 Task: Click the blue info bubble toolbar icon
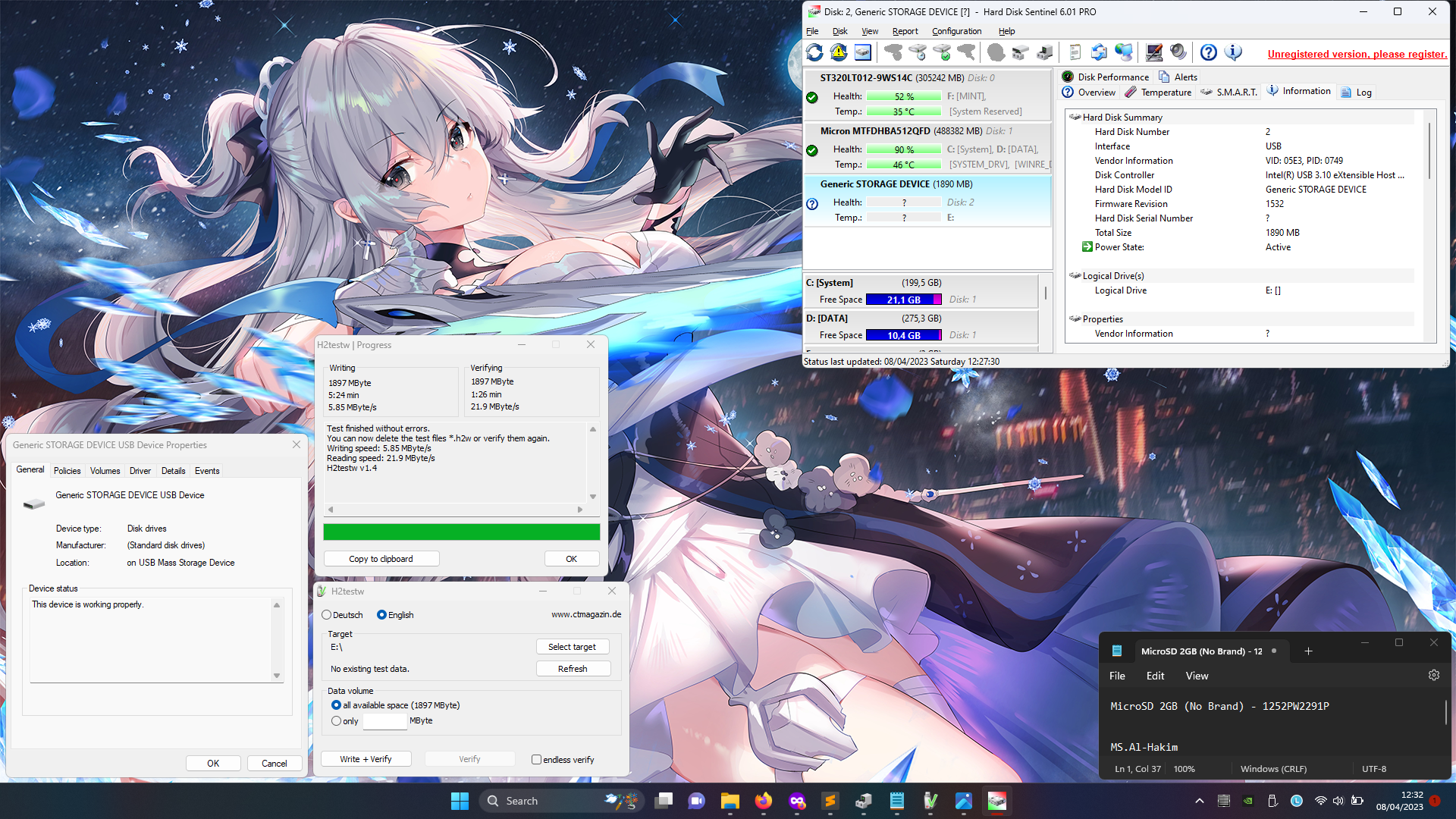pos(1233,52)
